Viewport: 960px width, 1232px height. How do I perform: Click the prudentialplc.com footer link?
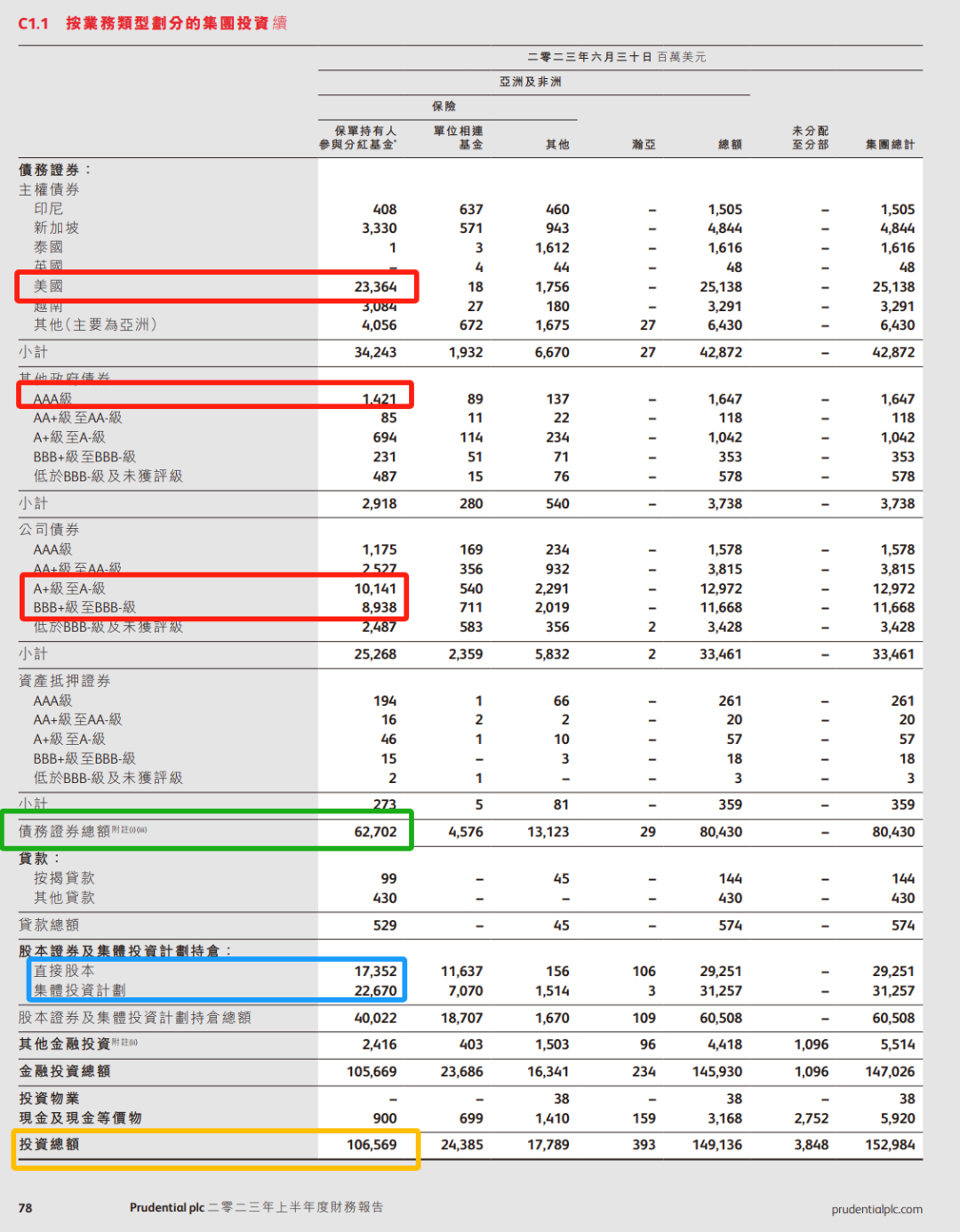click(876, 1209)
